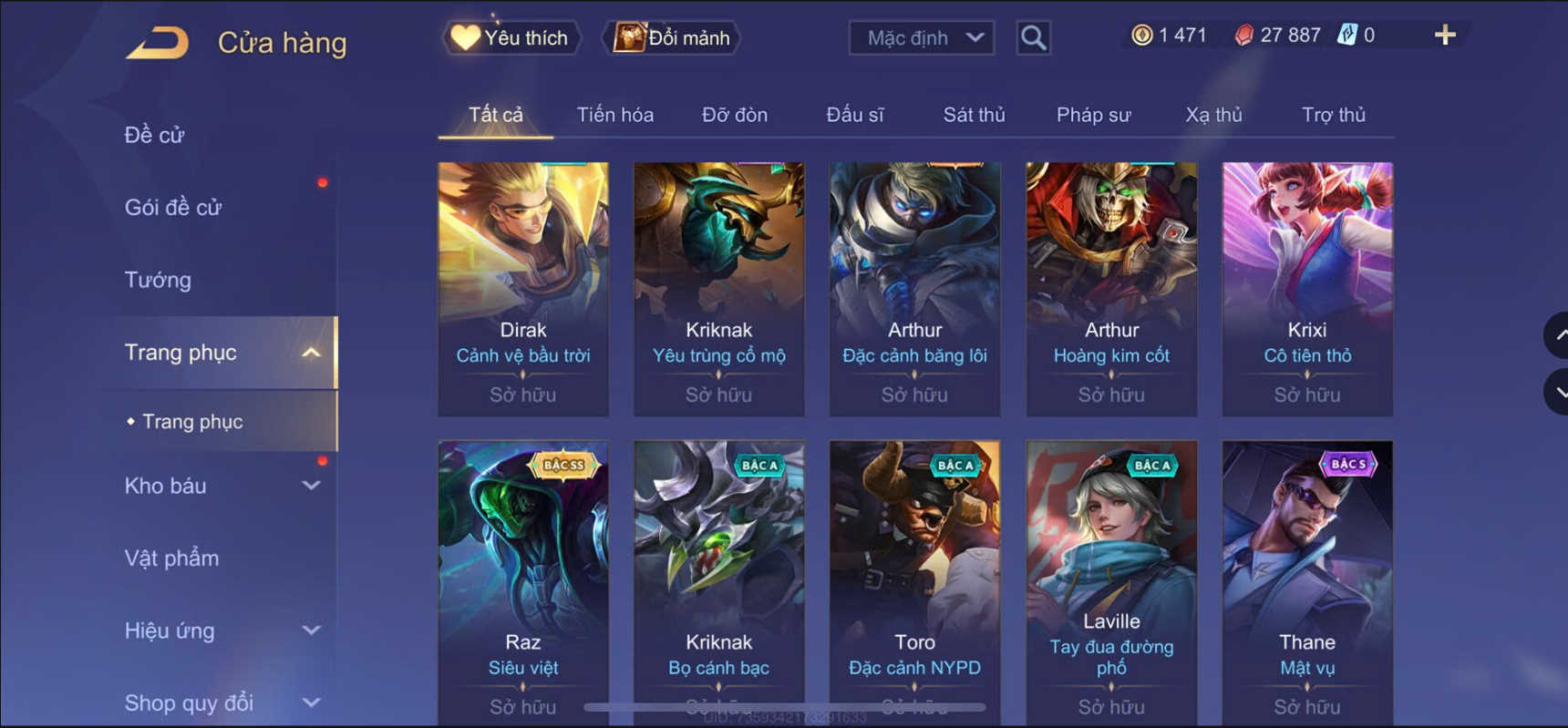Switch to the Sát thủ tab
This screenshot has height=728, width=1568.
tap(974, 115)
